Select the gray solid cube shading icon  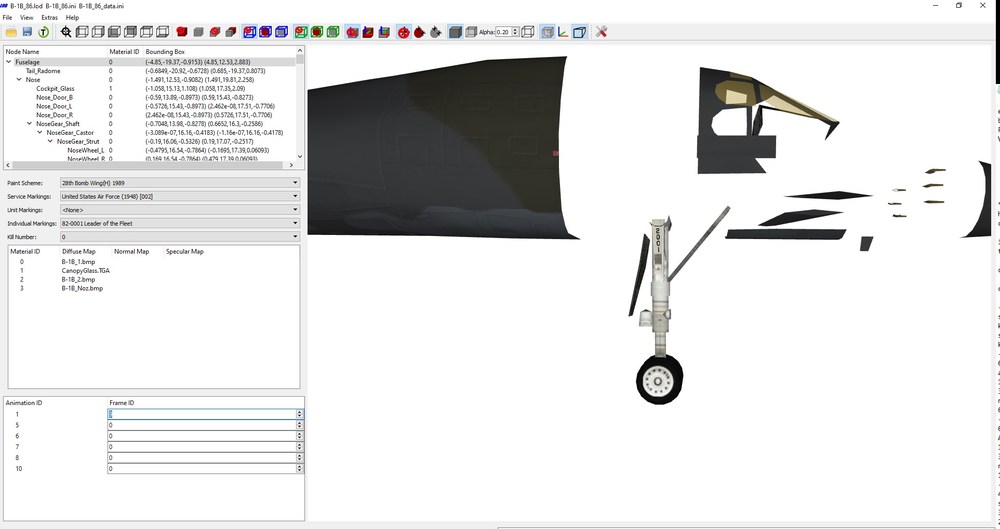pos(455,32)
